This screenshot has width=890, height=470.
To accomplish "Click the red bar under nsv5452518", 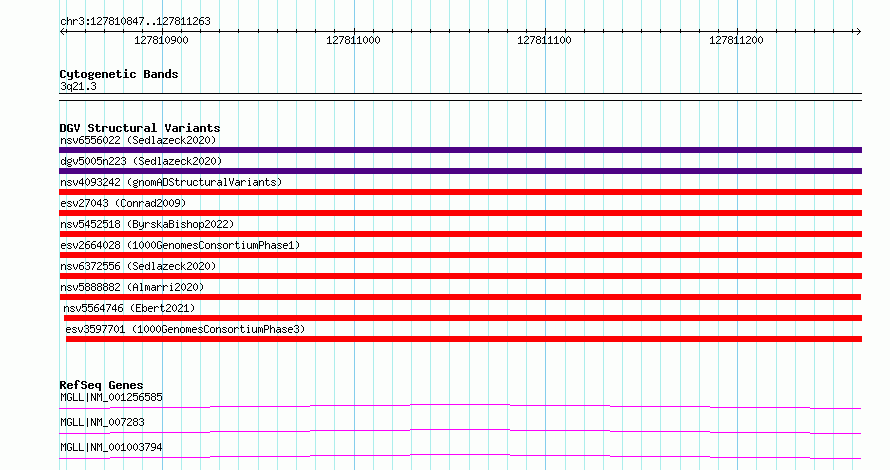I will coord(460,234).
